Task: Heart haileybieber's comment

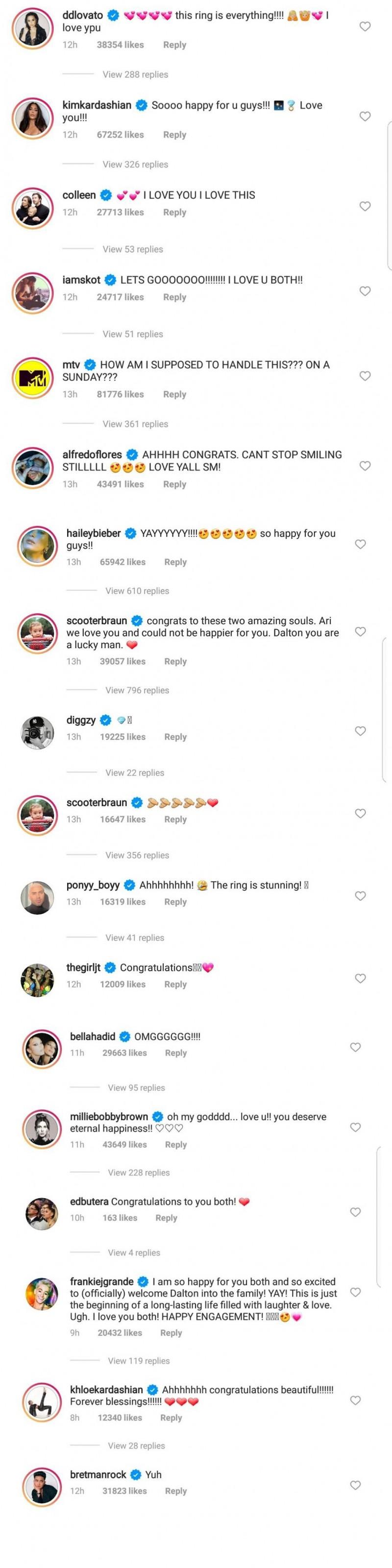Action: click(x=360, y=544)
